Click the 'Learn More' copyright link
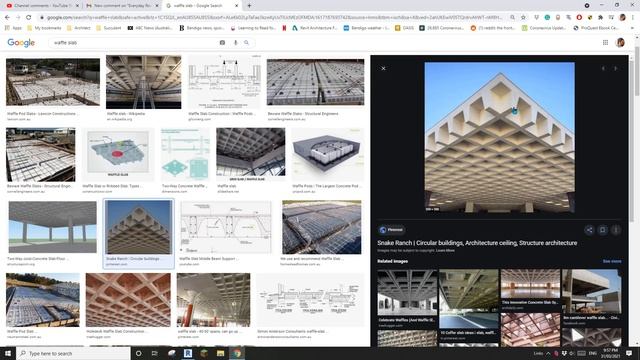This screenshot has height=360, width=640. click(445, 250)
